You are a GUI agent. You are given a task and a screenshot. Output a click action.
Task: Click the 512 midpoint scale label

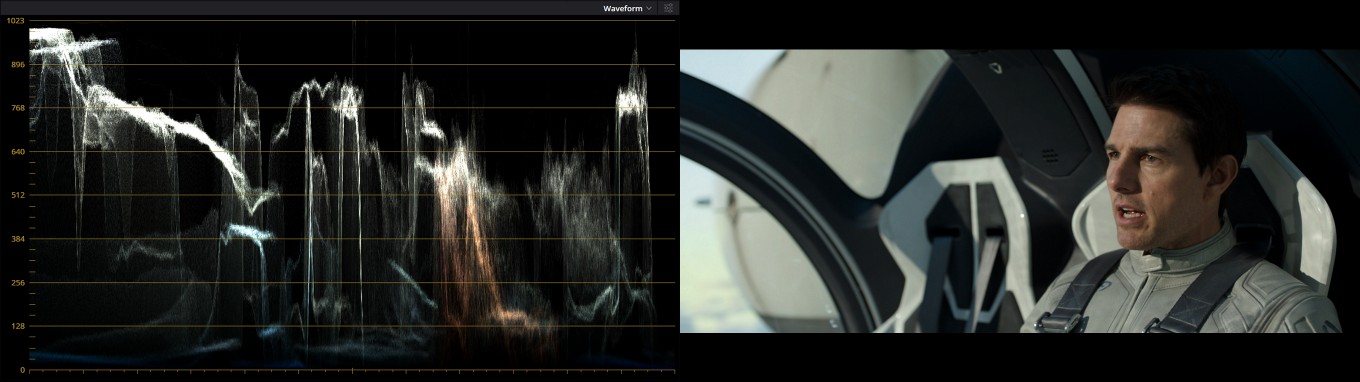click(17, 195)
